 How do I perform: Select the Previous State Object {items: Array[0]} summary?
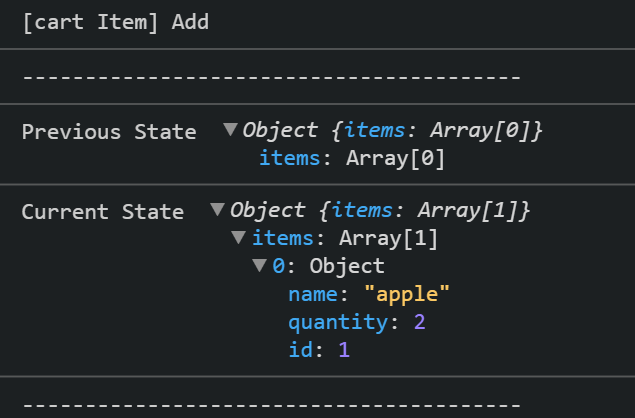[392, 131]
